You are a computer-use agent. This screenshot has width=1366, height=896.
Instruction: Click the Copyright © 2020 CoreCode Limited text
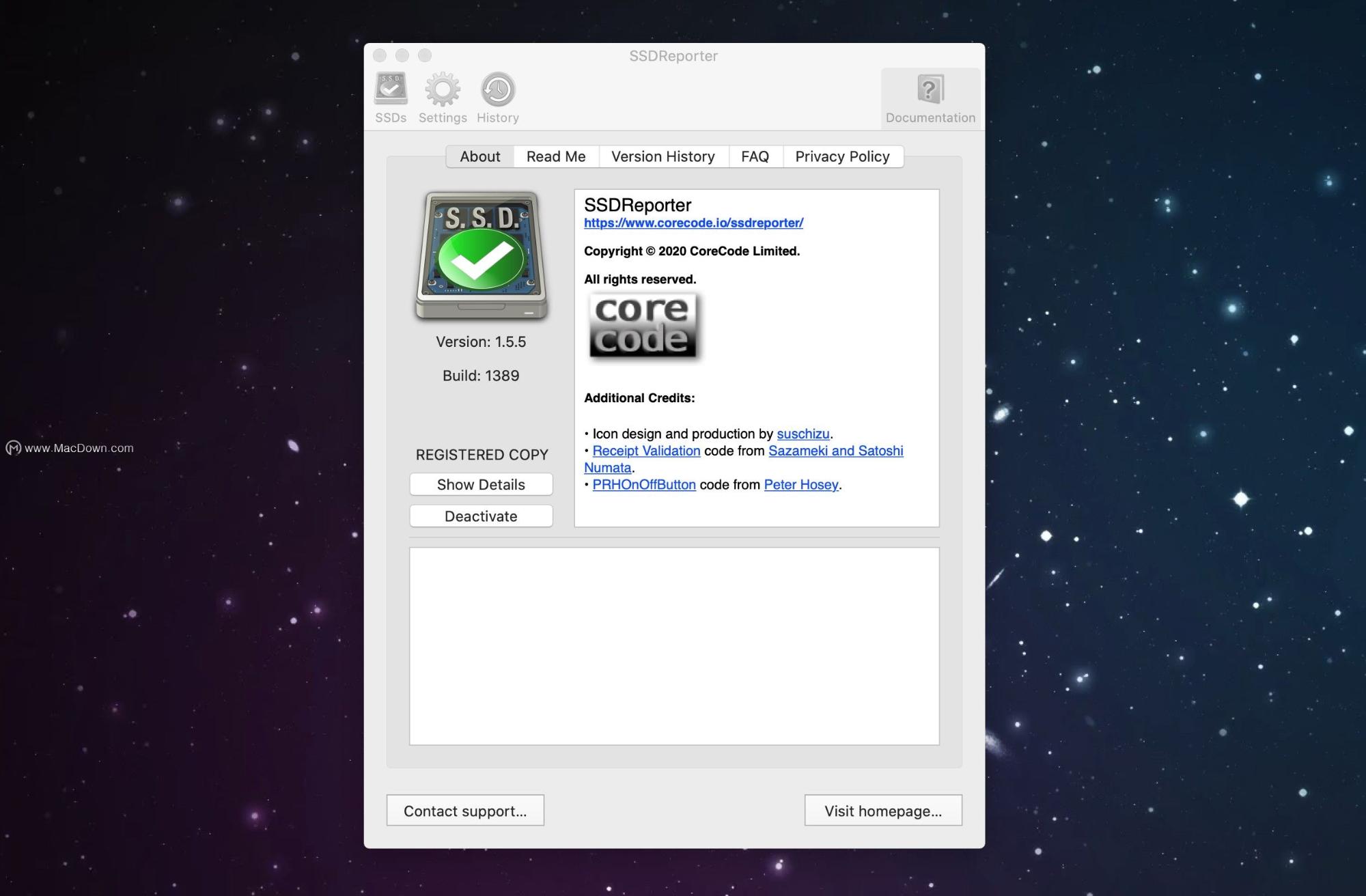692,251
